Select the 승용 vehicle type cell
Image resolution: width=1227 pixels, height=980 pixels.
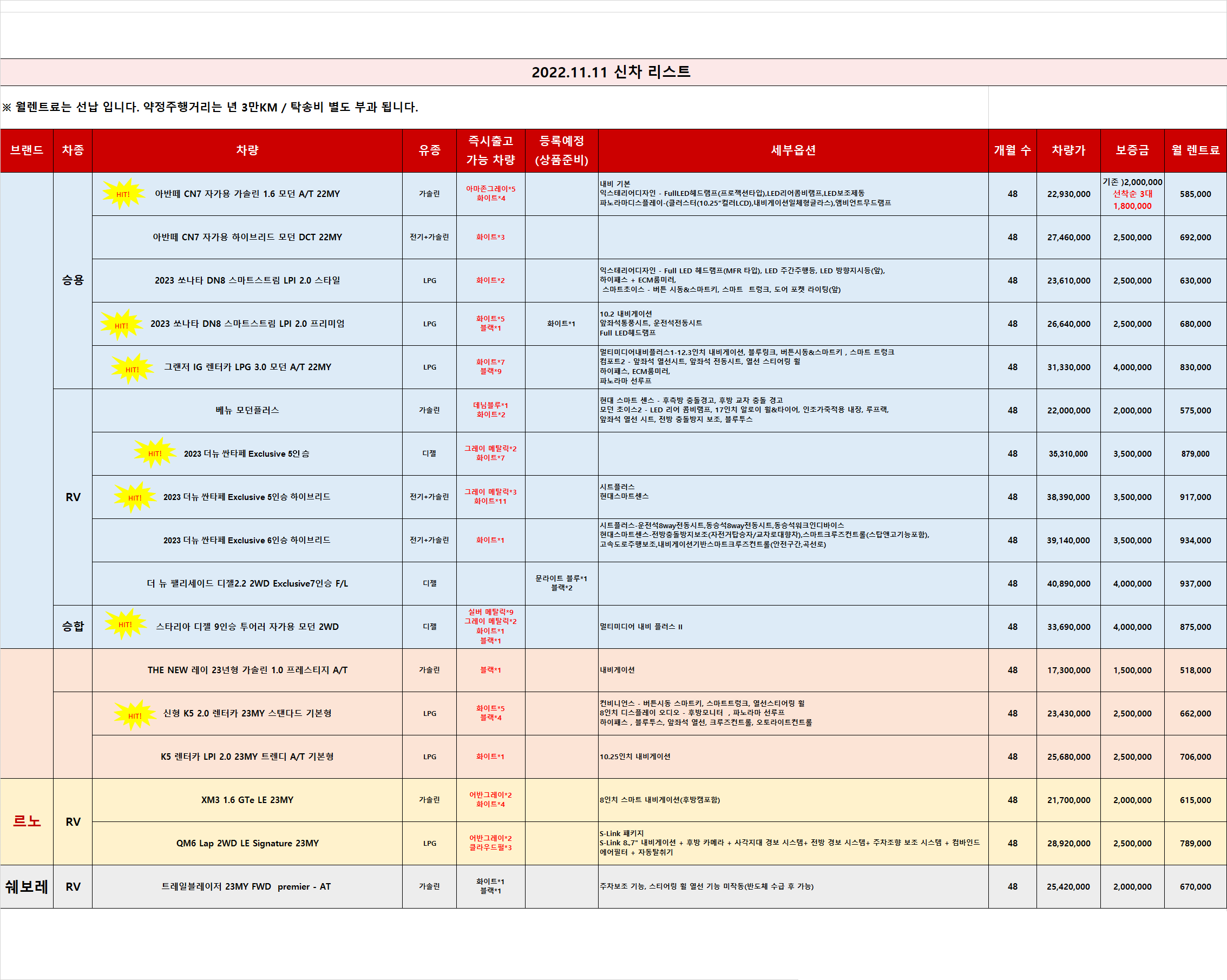73,280
